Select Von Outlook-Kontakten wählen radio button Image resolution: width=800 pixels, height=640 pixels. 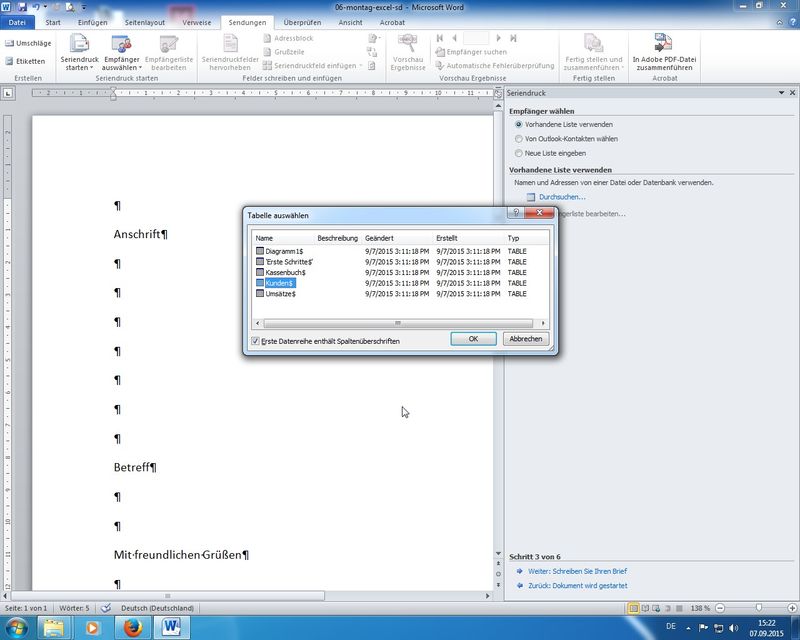[x=518, y=139]
